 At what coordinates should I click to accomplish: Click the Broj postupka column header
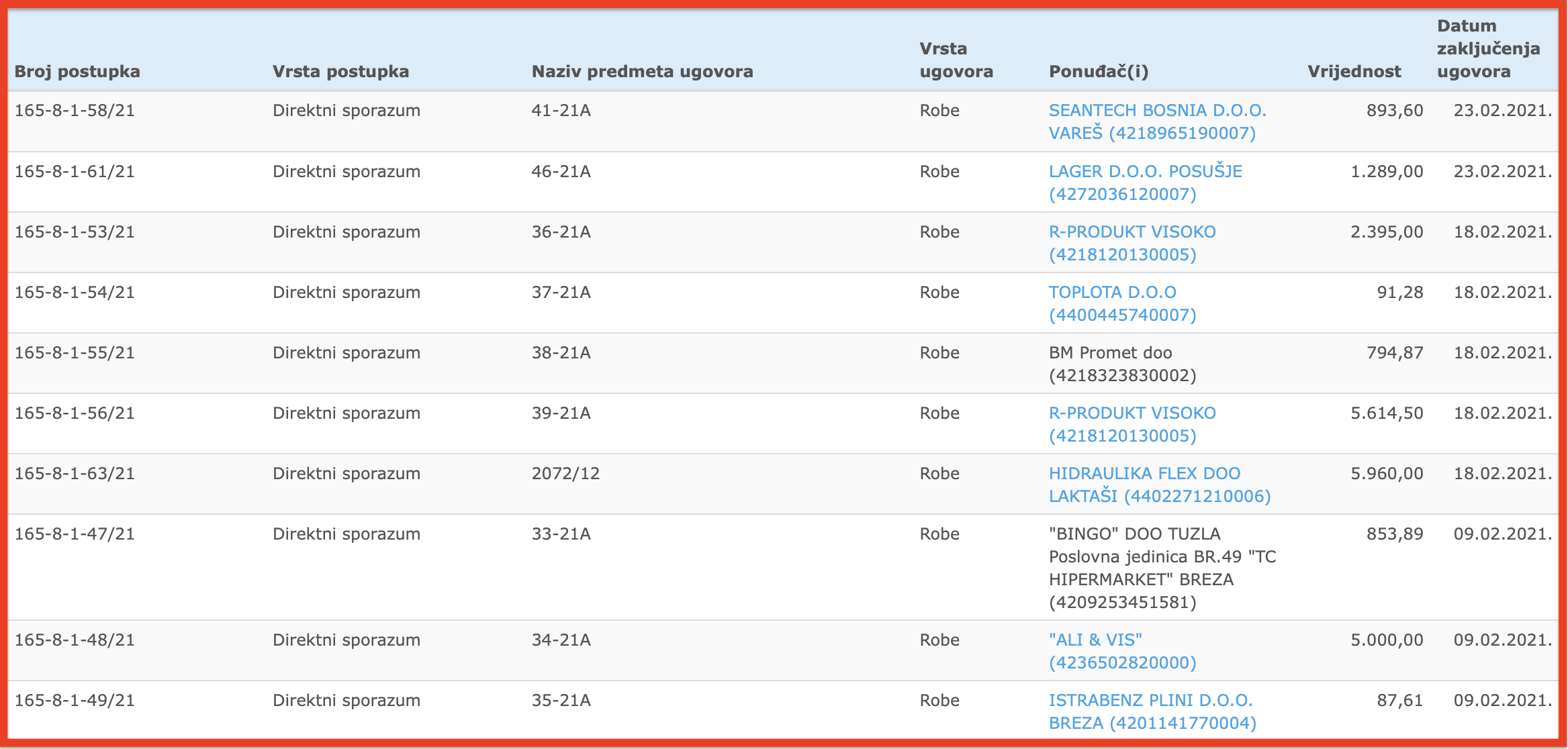(x=77, y=71)
